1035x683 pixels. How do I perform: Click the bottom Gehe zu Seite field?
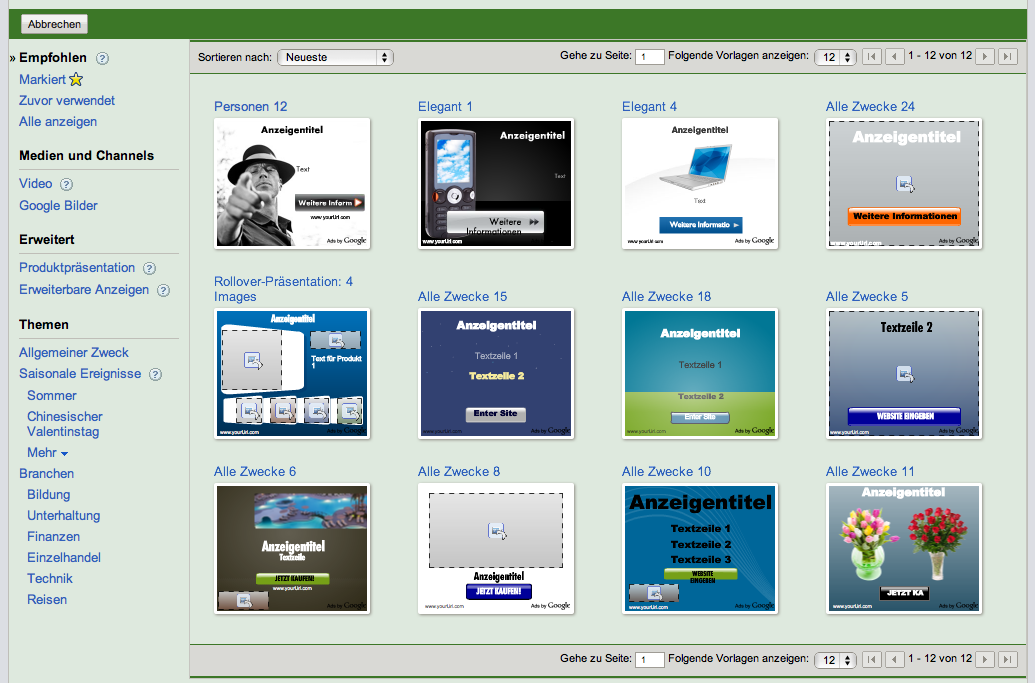650,660
